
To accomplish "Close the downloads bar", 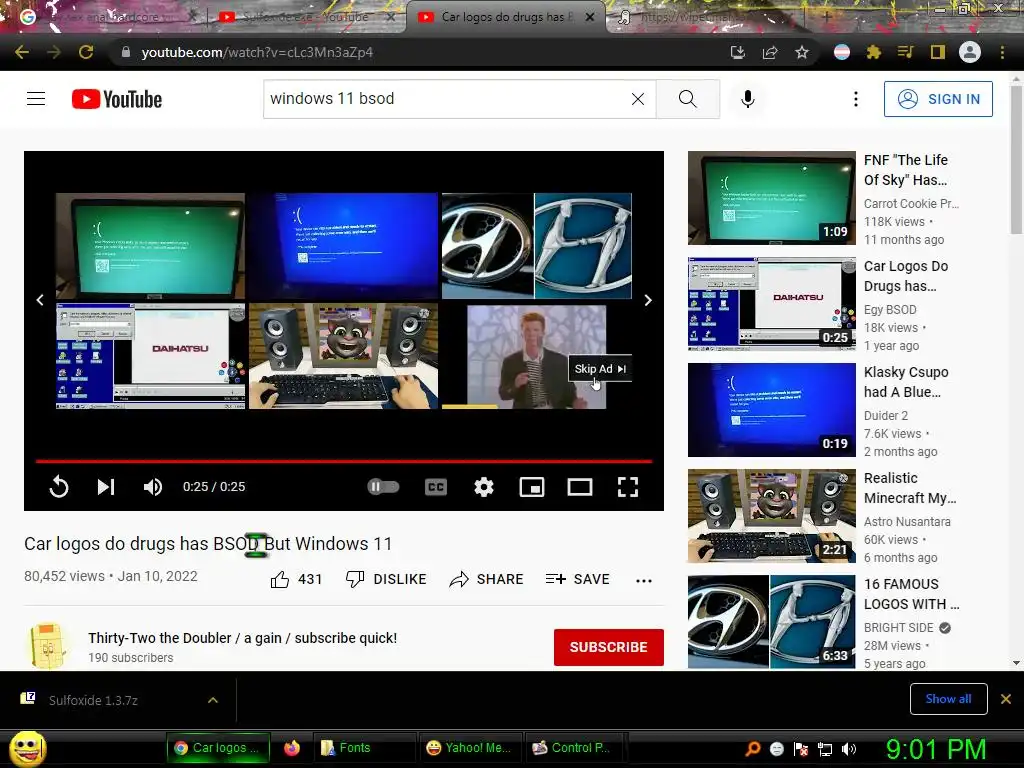I will (x=1006, y=699).
